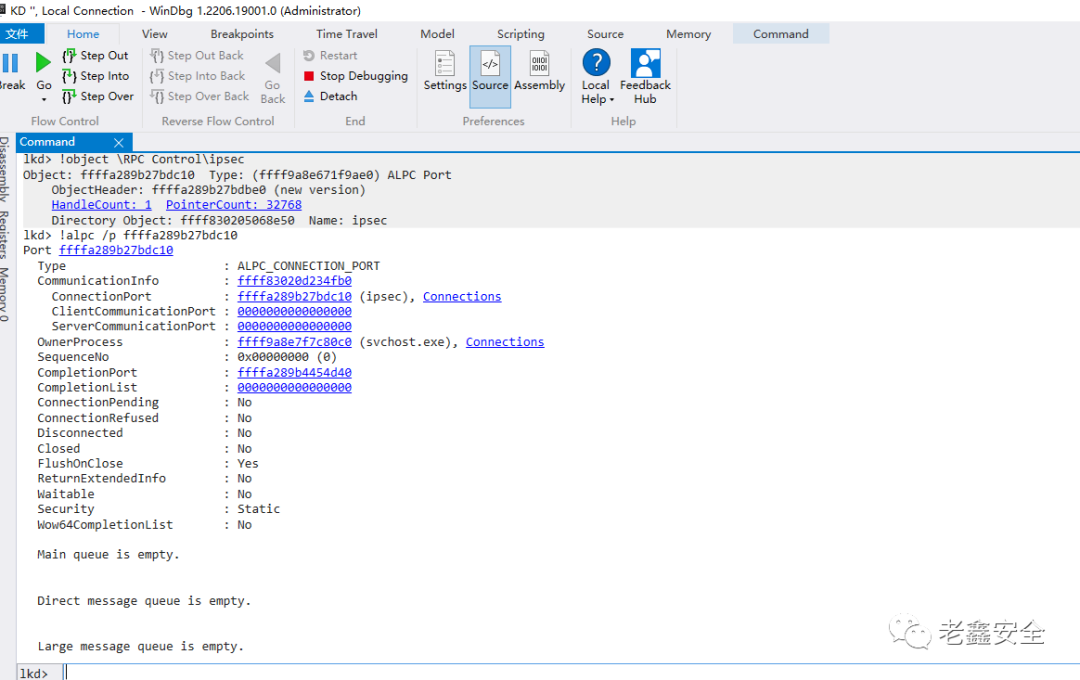Screen dimensions: 1080x680
Task: Click Step Out in Flow Control
Action: point(96,56)
